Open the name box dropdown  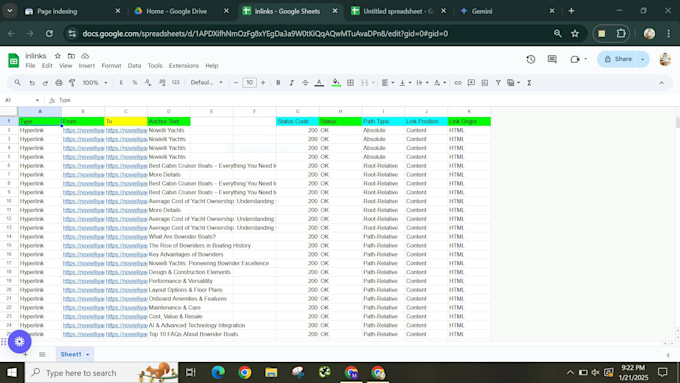[x=37, y=100]
